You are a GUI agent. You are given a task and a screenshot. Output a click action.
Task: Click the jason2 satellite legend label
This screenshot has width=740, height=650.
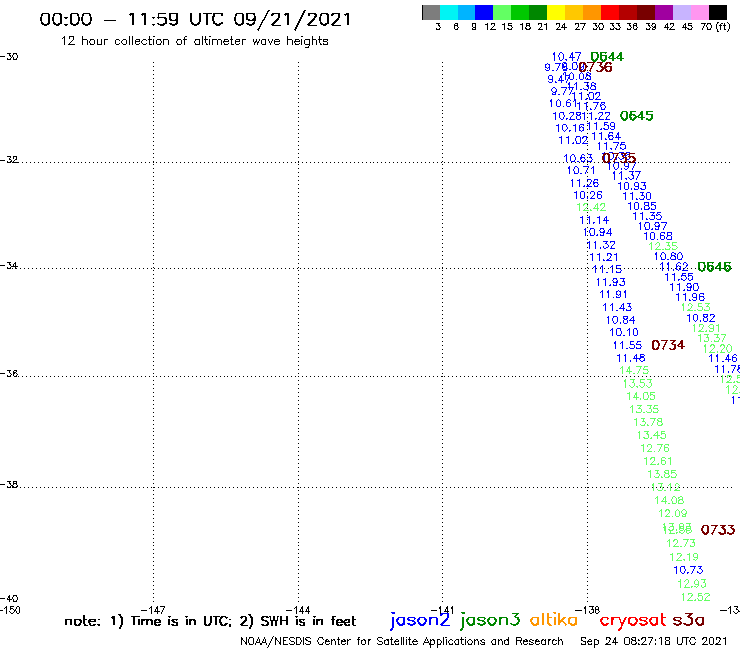pos(420,620)
